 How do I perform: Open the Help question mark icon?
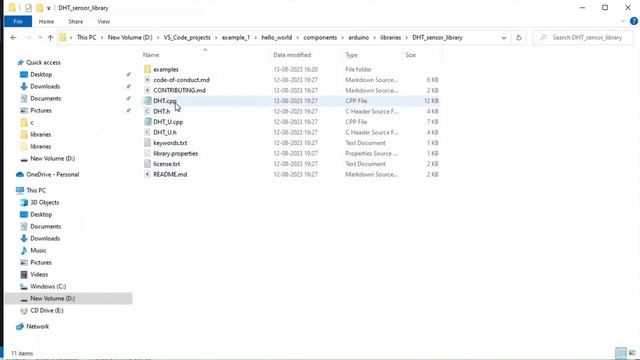click(634, 22)
